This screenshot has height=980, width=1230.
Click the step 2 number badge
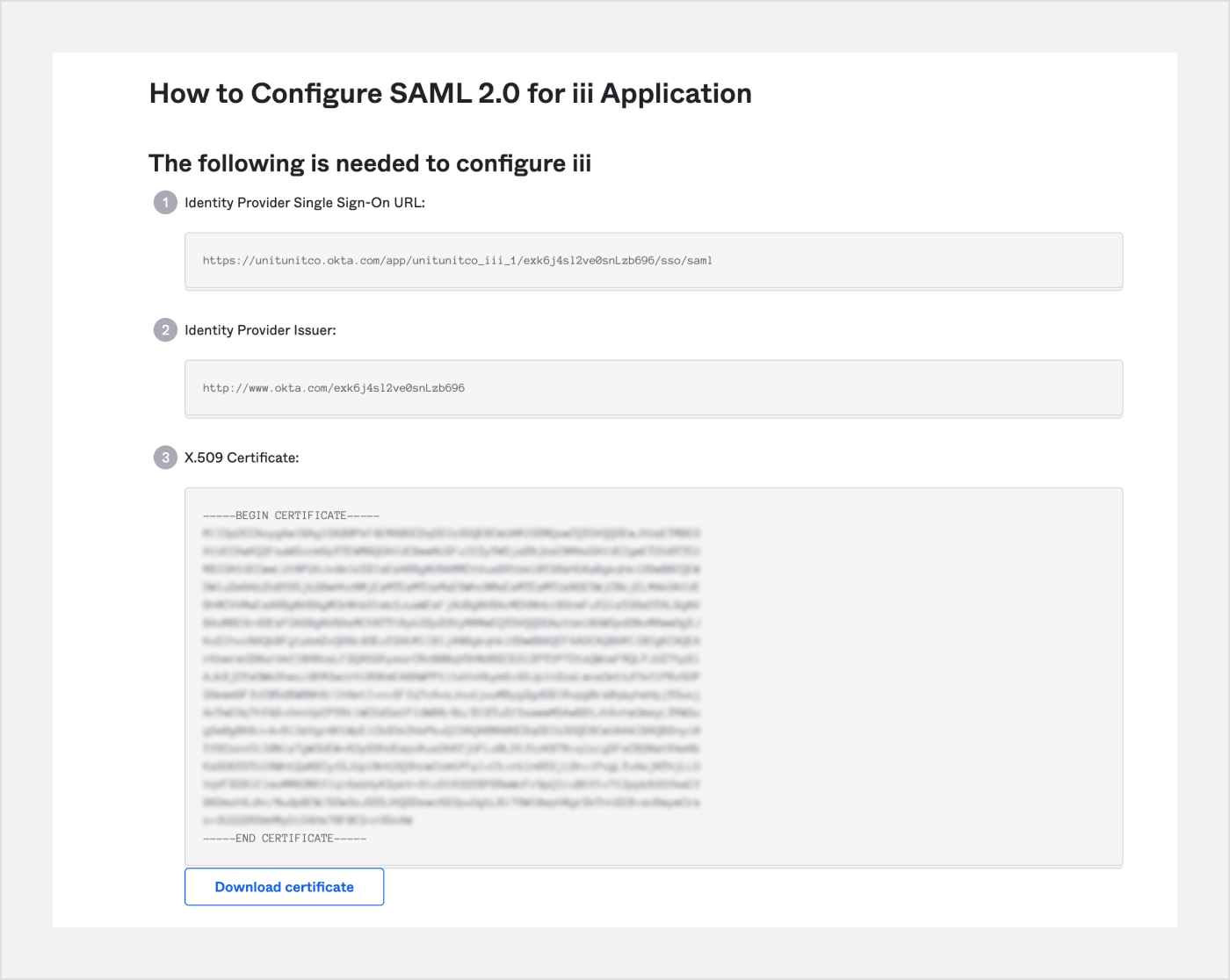pyautogui.click(x=165, y=330)
